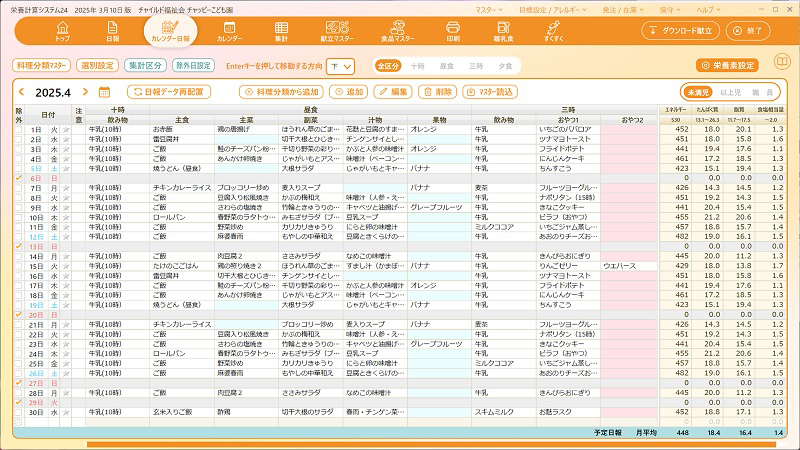The height and width of the screenshot is (450, 800).
Task: Uncheck the exclude box for 13日
Action: (x=19, y=246)
